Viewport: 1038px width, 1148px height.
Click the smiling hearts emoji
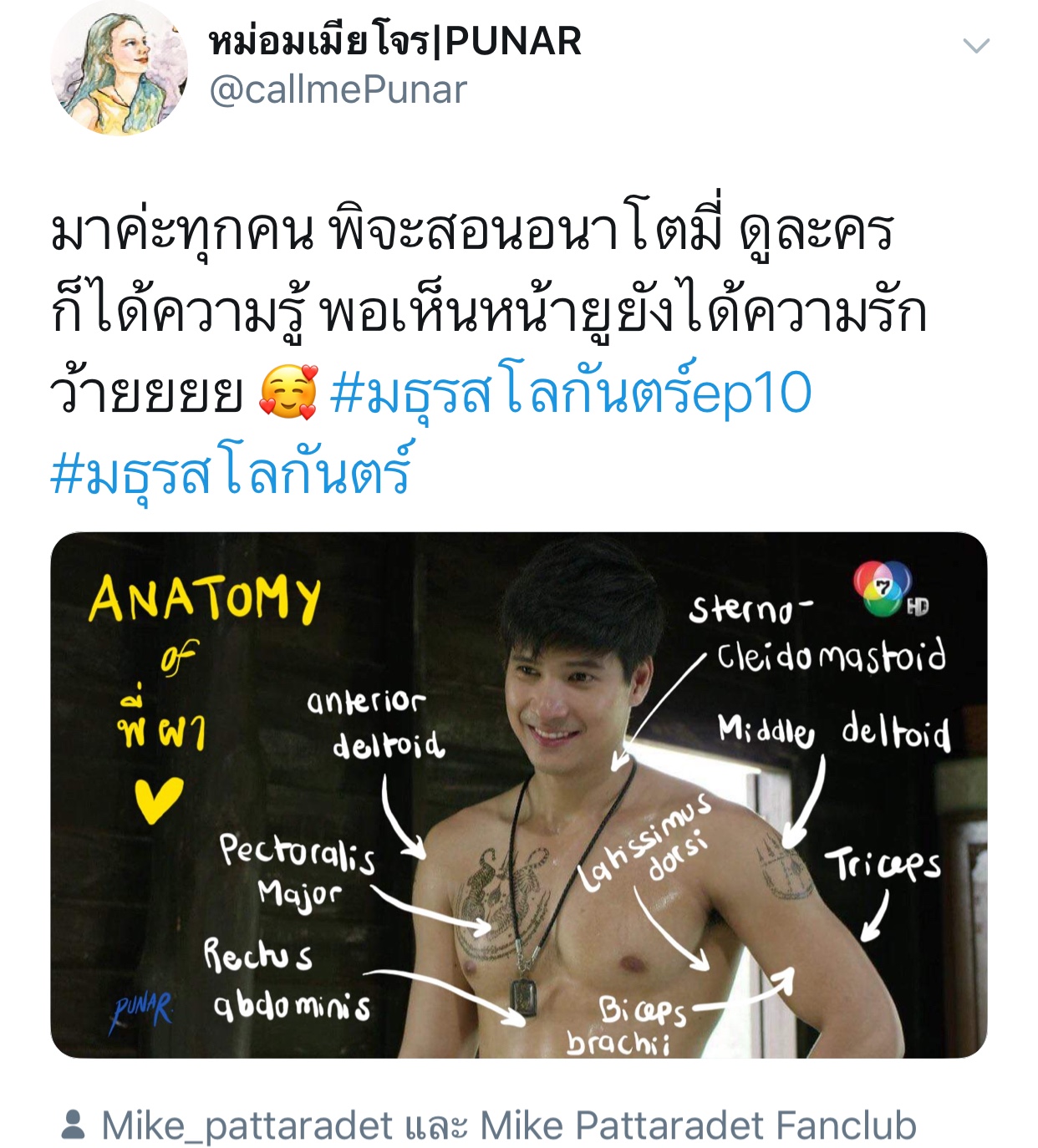pyautogui.click(x=288, y=393)
